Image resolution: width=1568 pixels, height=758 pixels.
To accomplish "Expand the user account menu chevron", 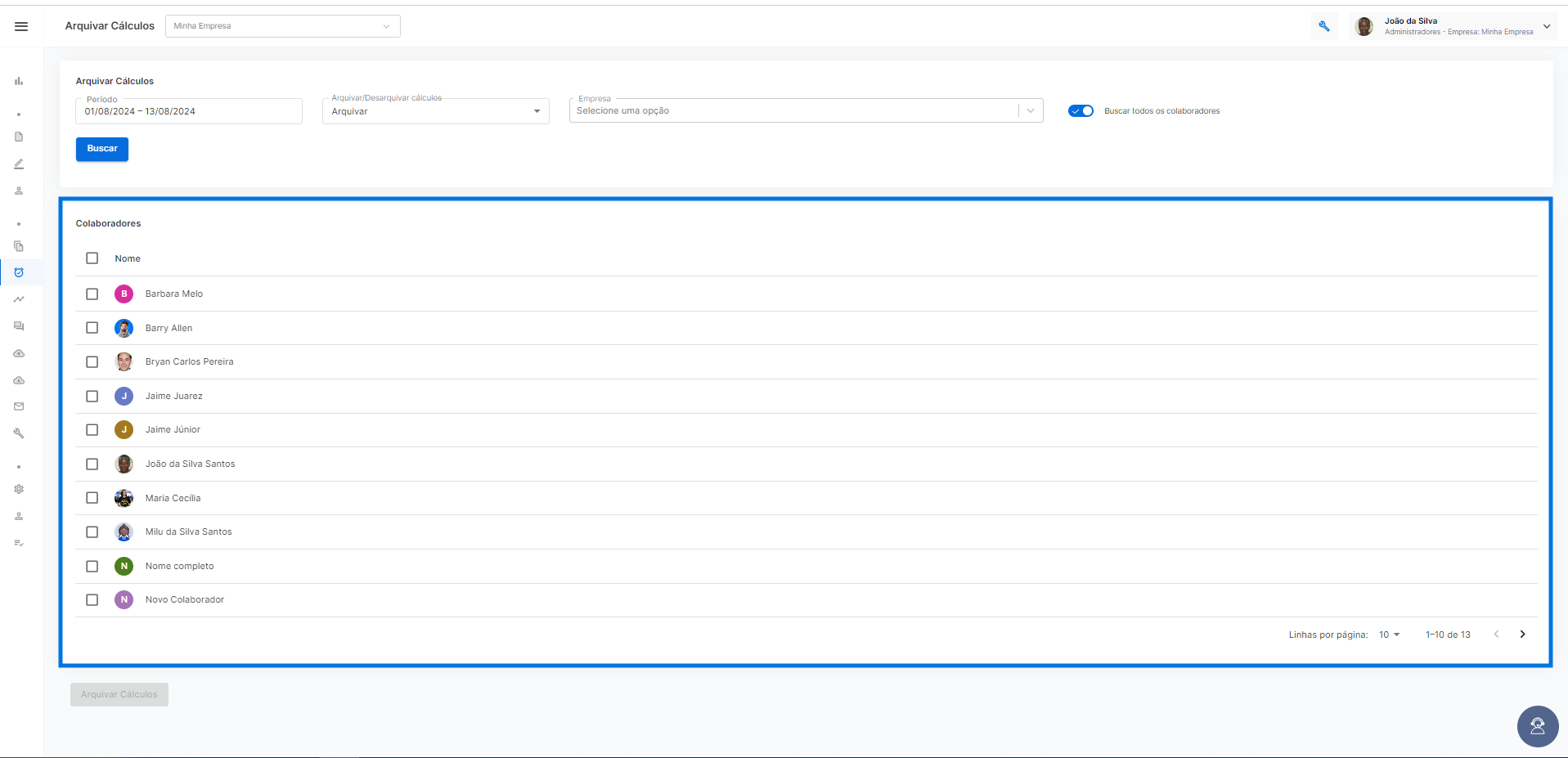I will coord(1547,26).
